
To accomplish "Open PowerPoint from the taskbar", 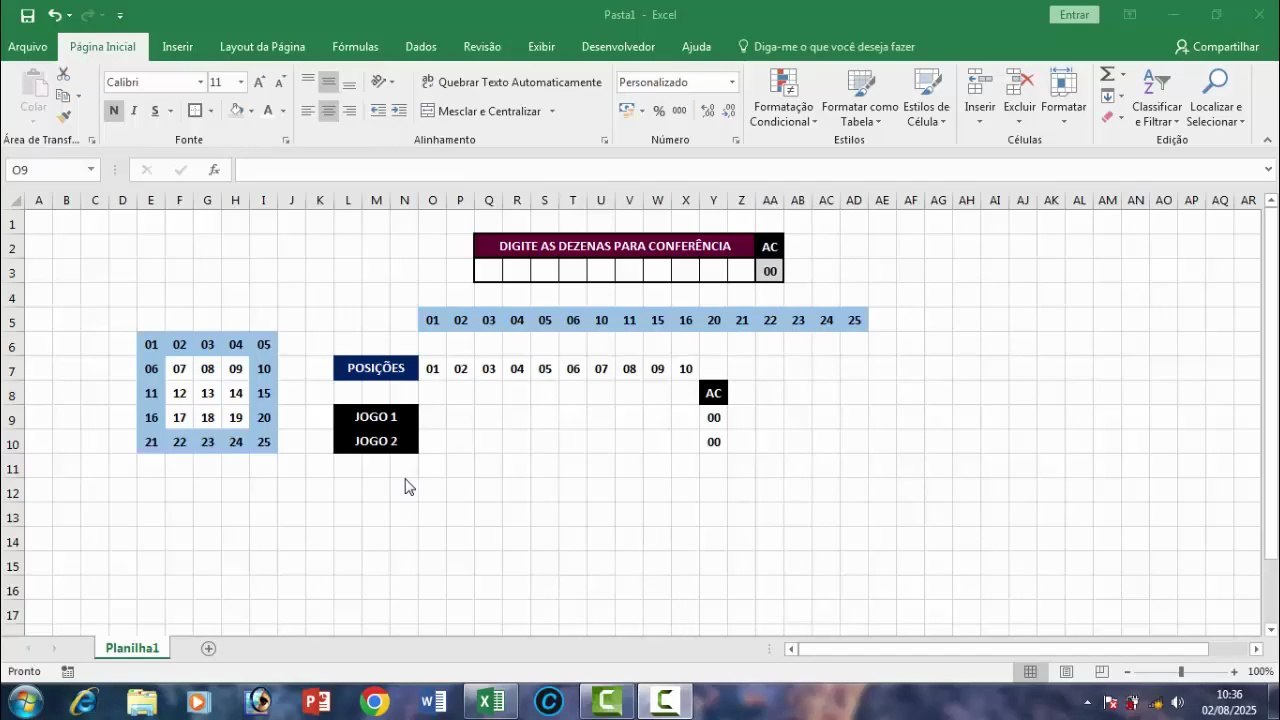I will pyautogui.click(x=317, y=702).
